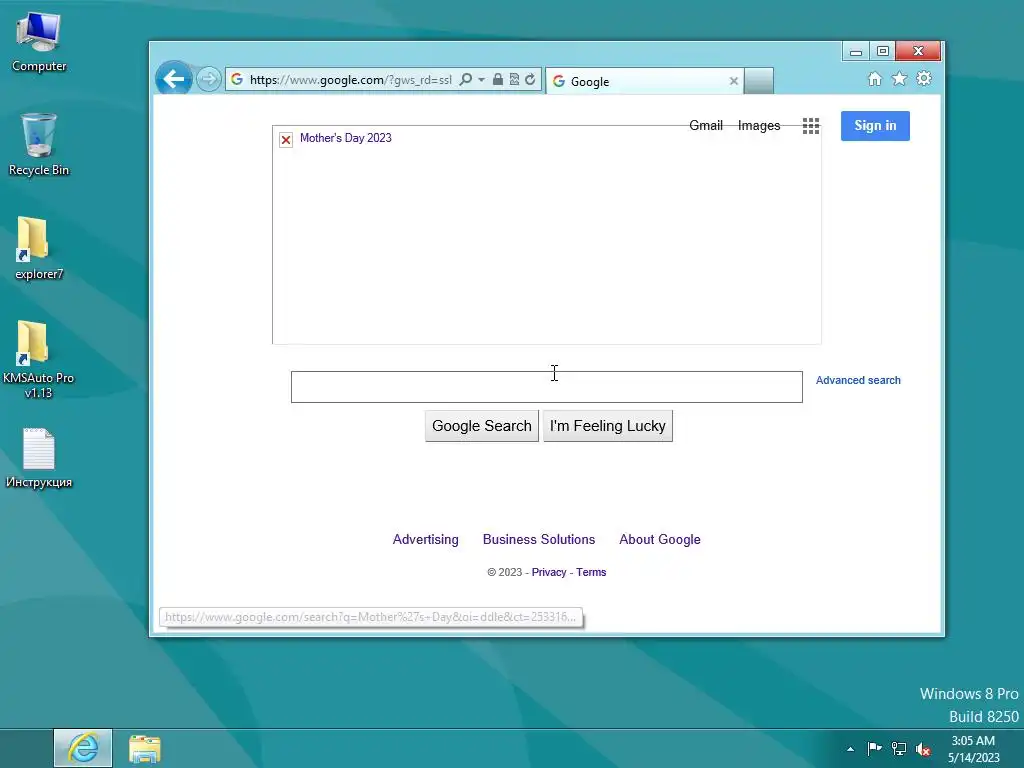Toggle the Compatibility View icon

pyautogui.click(x=515, y=80)
